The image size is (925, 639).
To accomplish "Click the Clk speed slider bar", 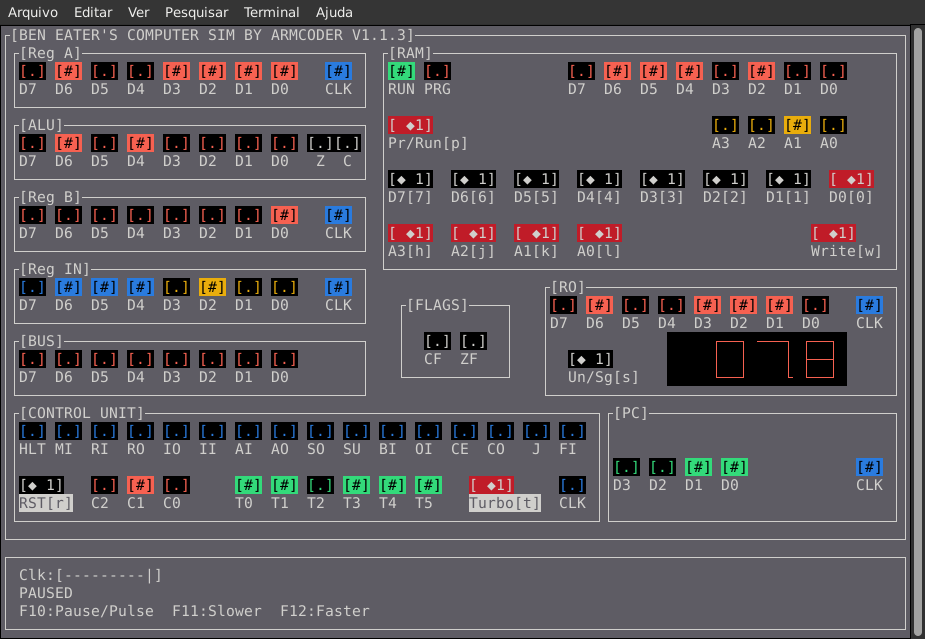I will pos(108,575).
